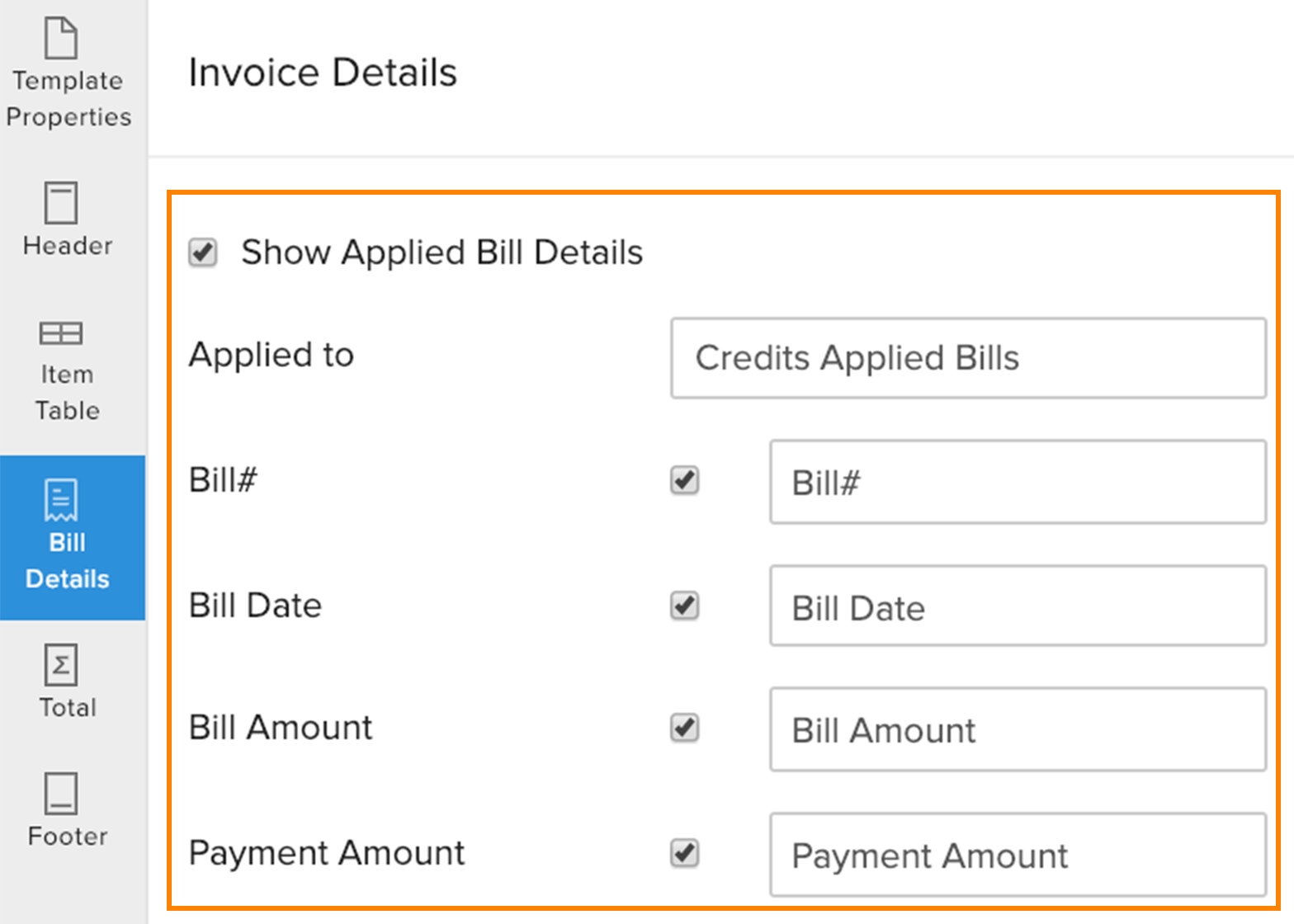Click the Credits Applied Bills text field
The image size is (1294, 924).
[x=968, y=358]
